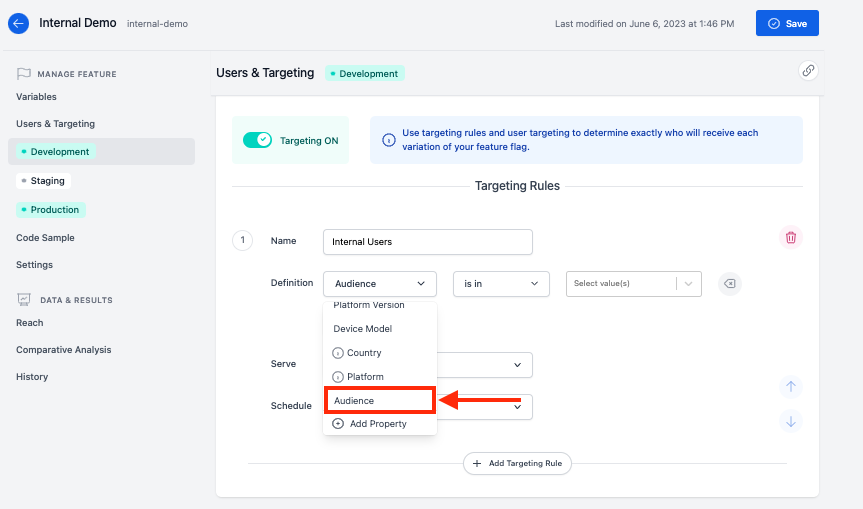863x509 pixels.
Task: Clear the definition filter row
Action: [x=730, y=284]
